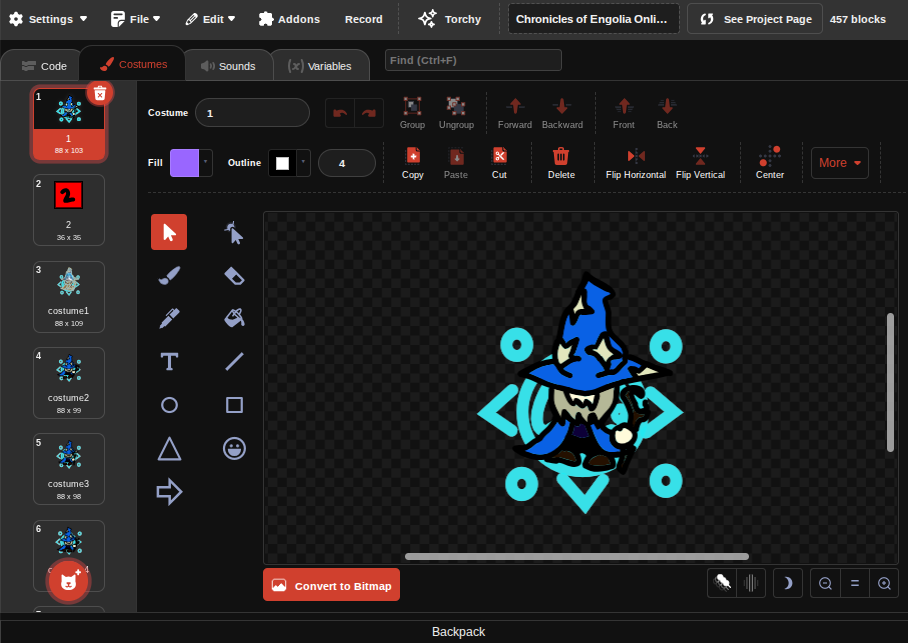Select the Pencil tool

coord(169,318)
